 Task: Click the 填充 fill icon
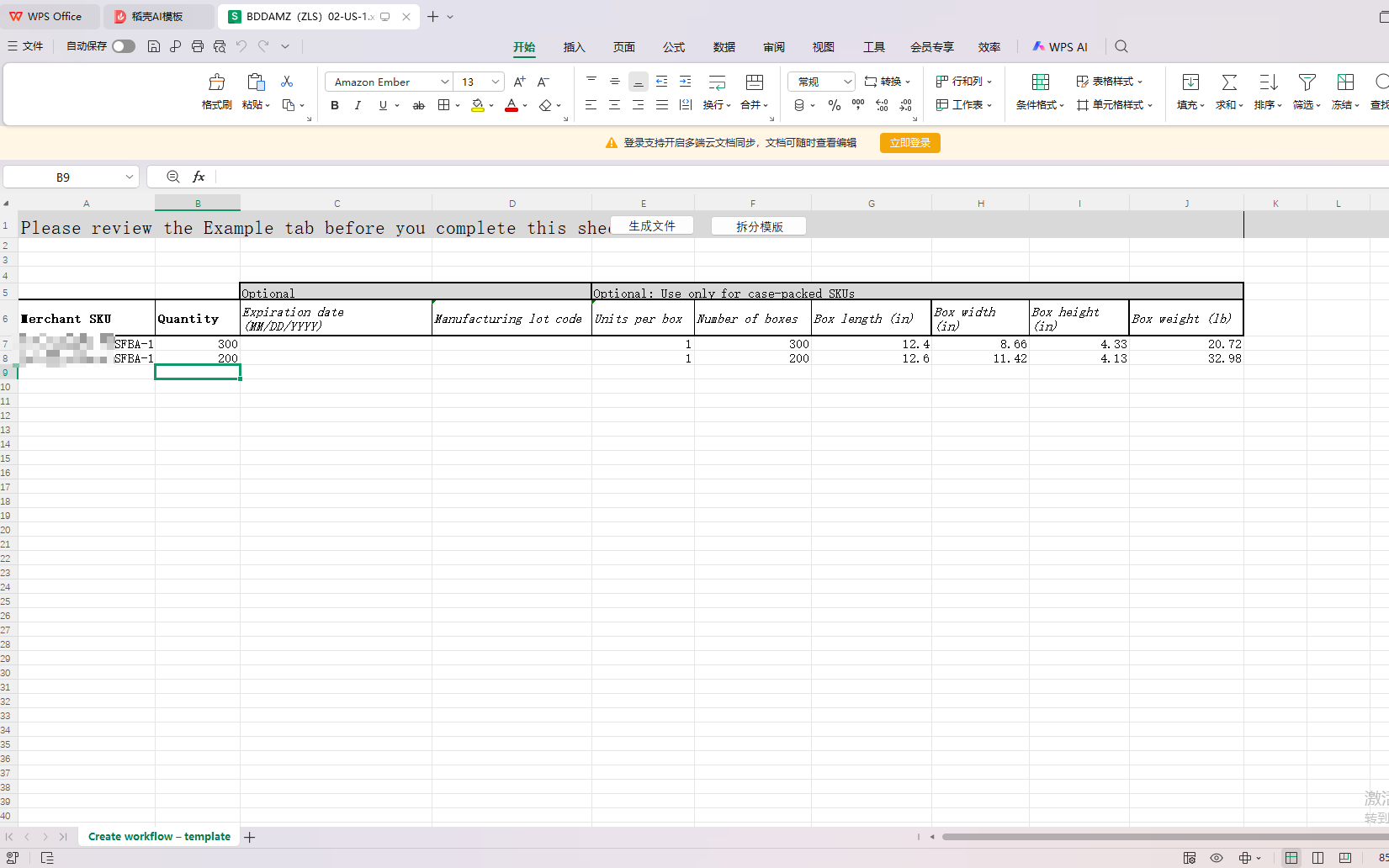pos(1190,82)
